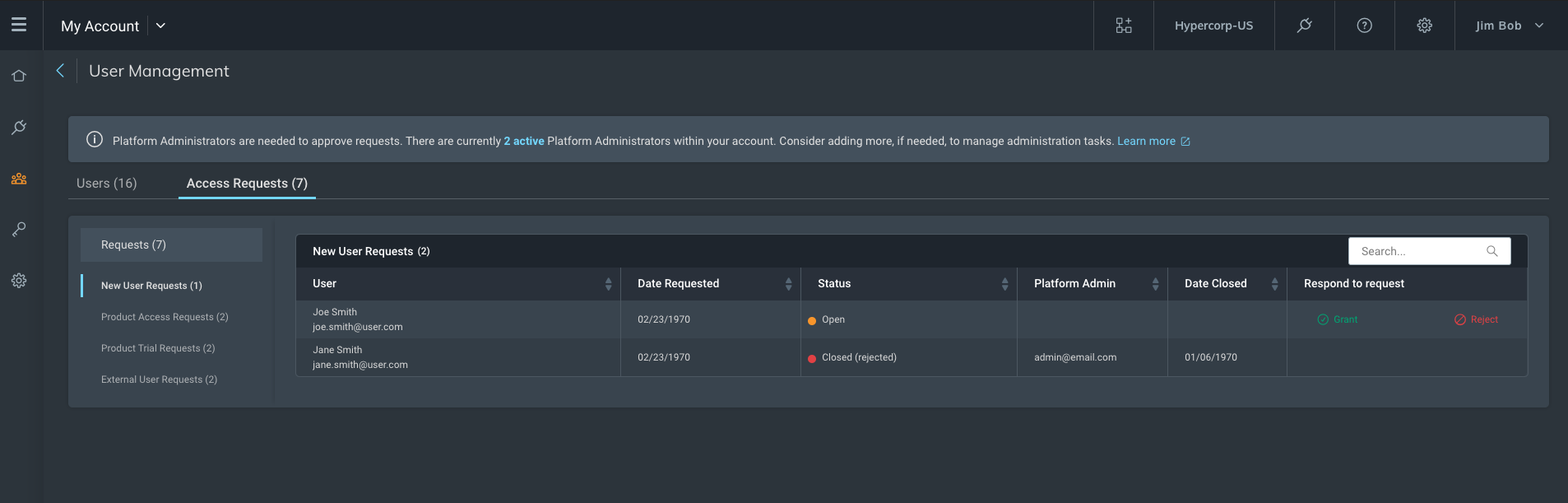Go back using the left chevron
Screen dimensions: 1568x503
tap(60, 71)
